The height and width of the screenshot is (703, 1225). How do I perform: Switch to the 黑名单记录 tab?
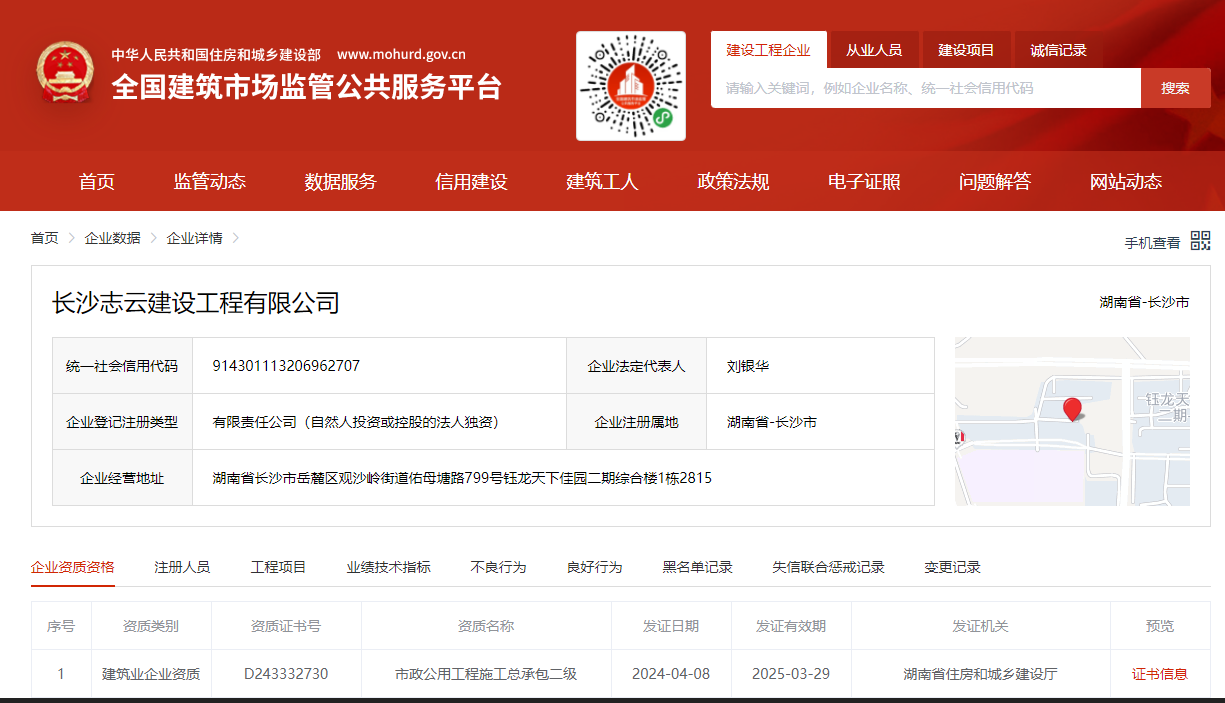697,567
